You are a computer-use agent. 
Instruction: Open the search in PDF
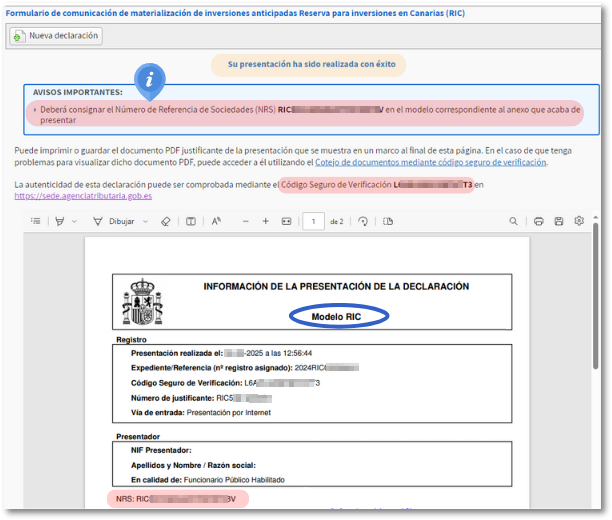click(514, 221)
